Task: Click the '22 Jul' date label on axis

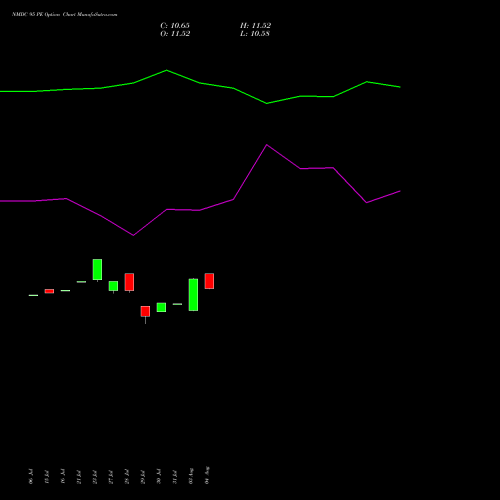Action: (95, 477)
